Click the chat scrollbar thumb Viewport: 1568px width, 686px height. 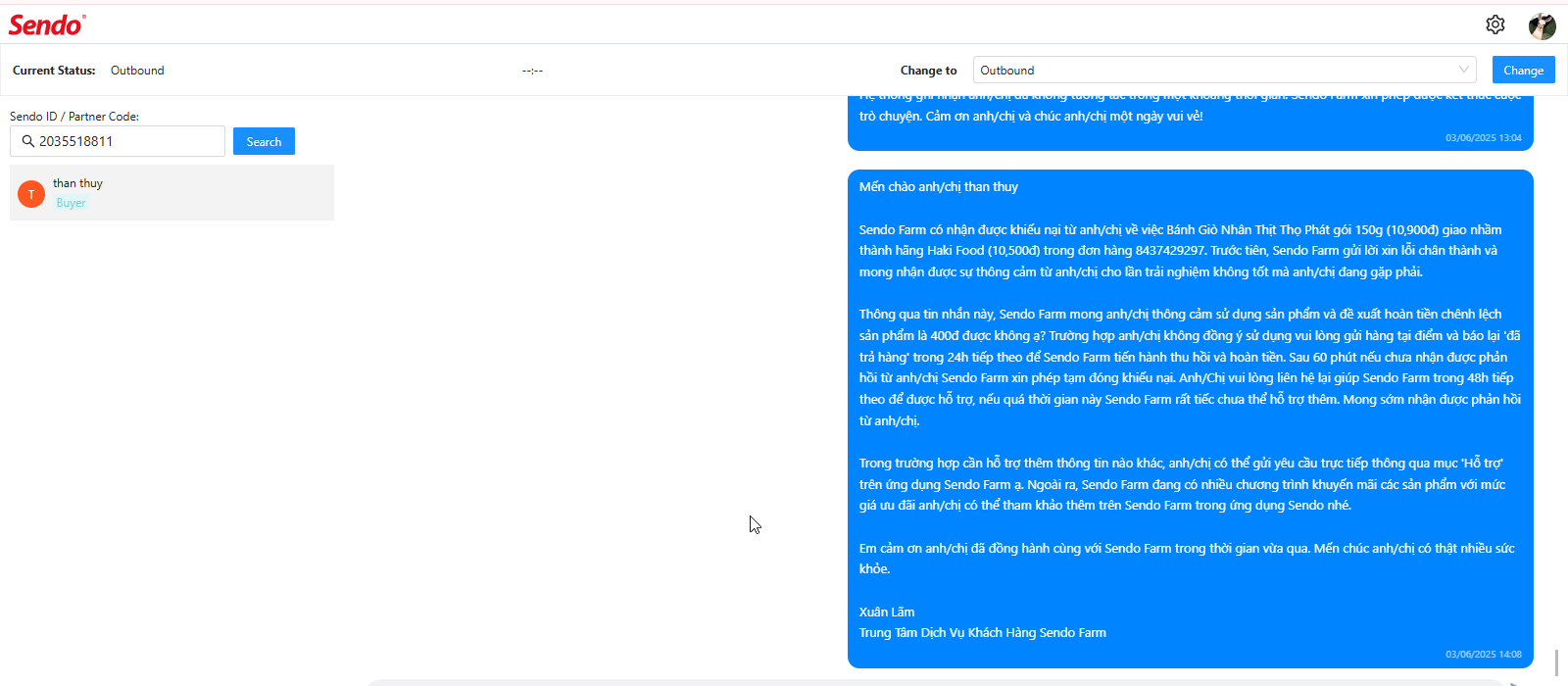[1556, 662]
